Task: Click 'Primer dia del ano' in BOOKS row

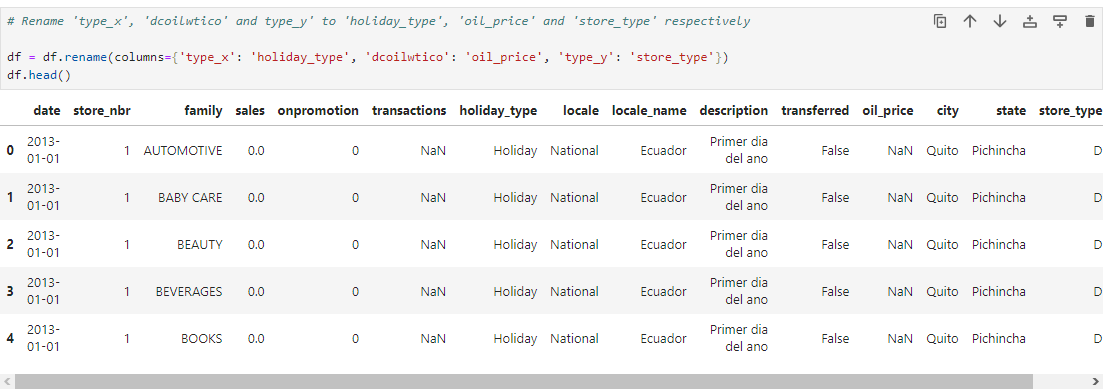Action: coord(738,338)
